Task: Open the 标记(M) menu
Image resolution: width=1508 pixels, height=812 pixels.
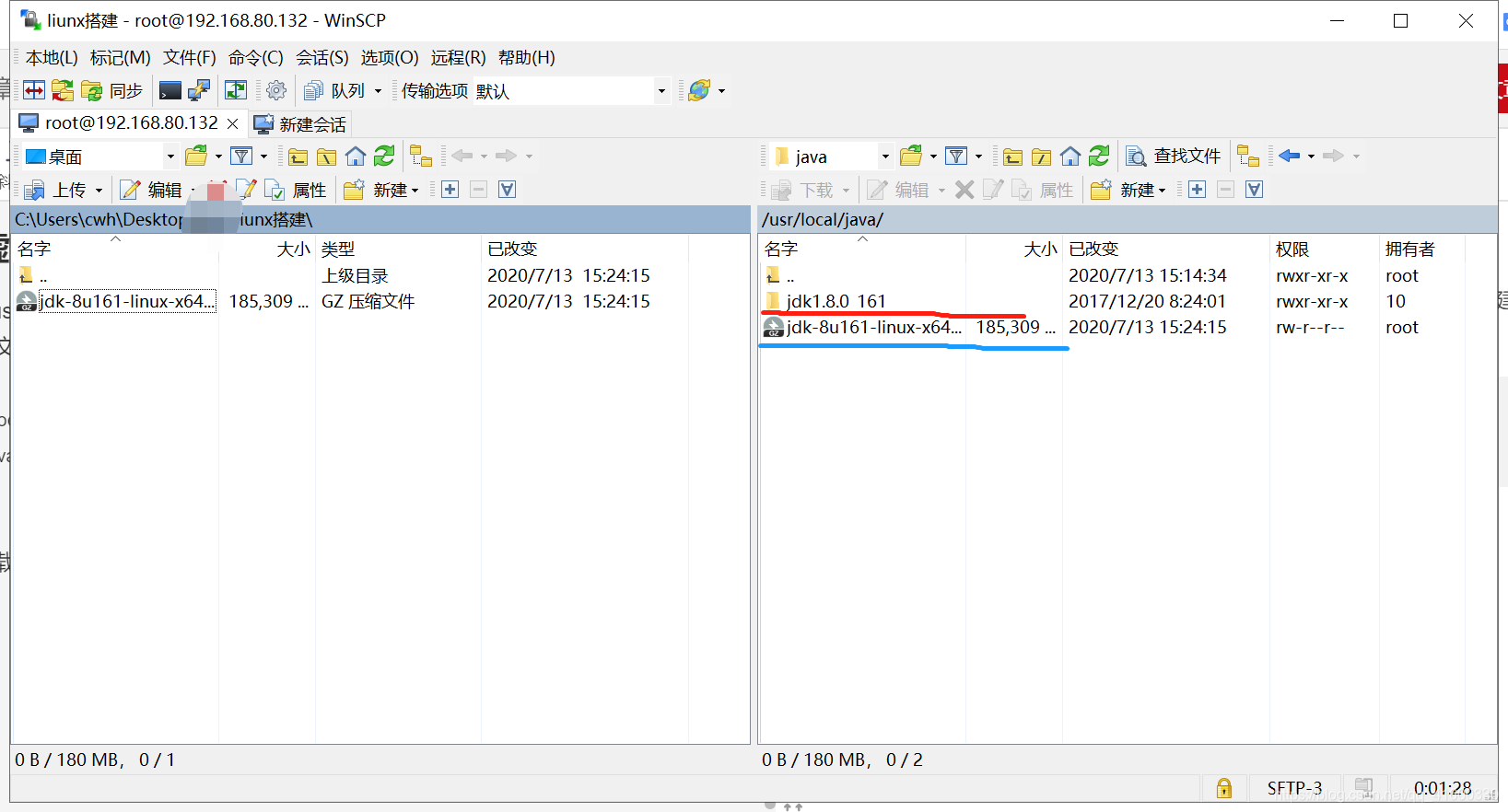Action: coord(121,57)
